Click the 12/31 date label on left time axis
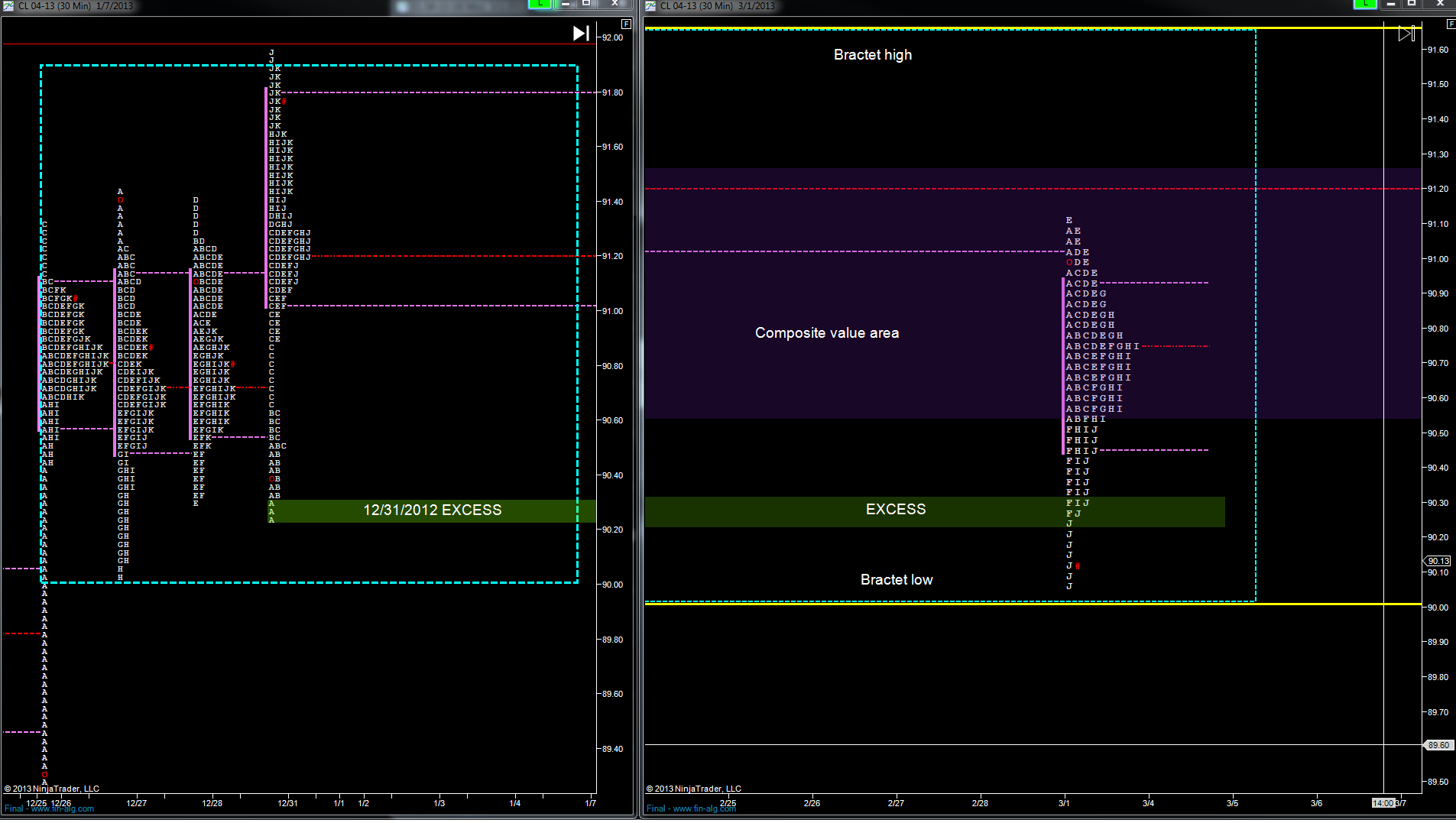The height and width of the screenshot is (823, 1456). point(287,803)
